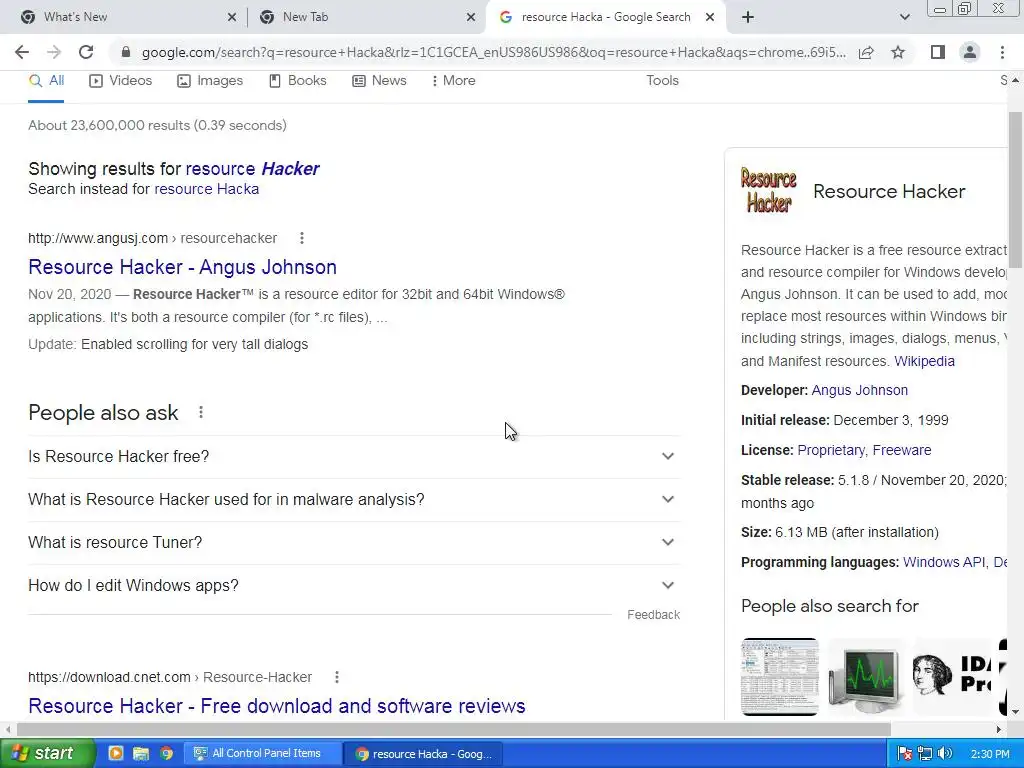1024x768 pixels.
Task: Open the More search filters menu
Action: (453, 81)
